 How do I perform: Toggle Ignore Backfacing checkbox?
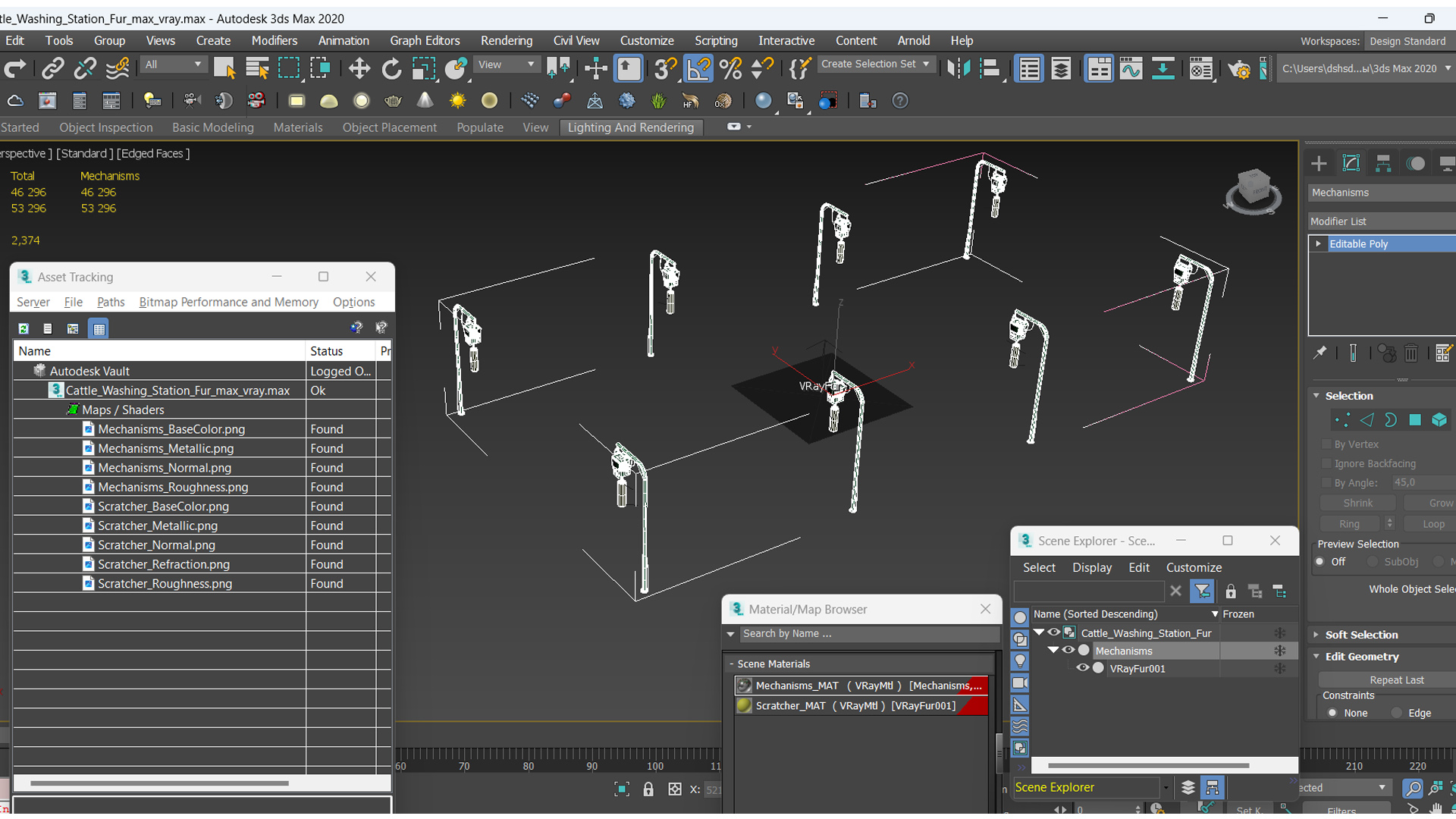coord(1327,463)
